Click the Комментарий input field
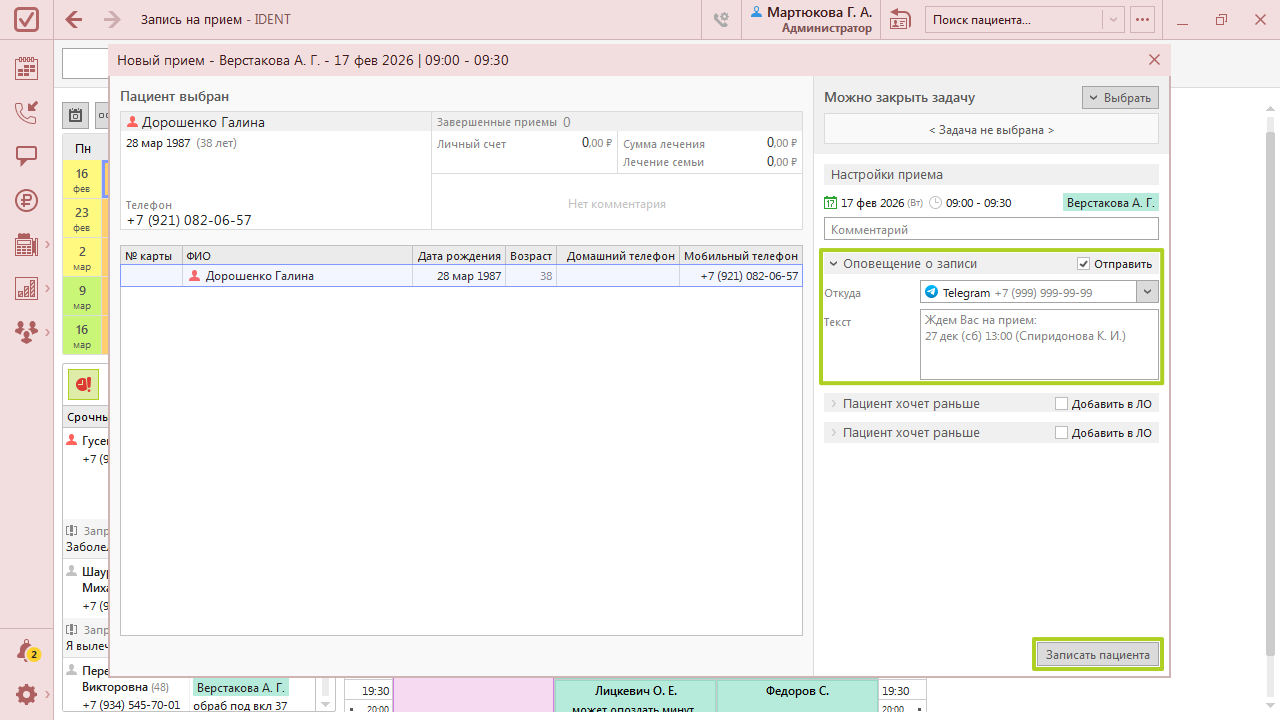This screenshot has width=1280, height=720. coord(991,229)
